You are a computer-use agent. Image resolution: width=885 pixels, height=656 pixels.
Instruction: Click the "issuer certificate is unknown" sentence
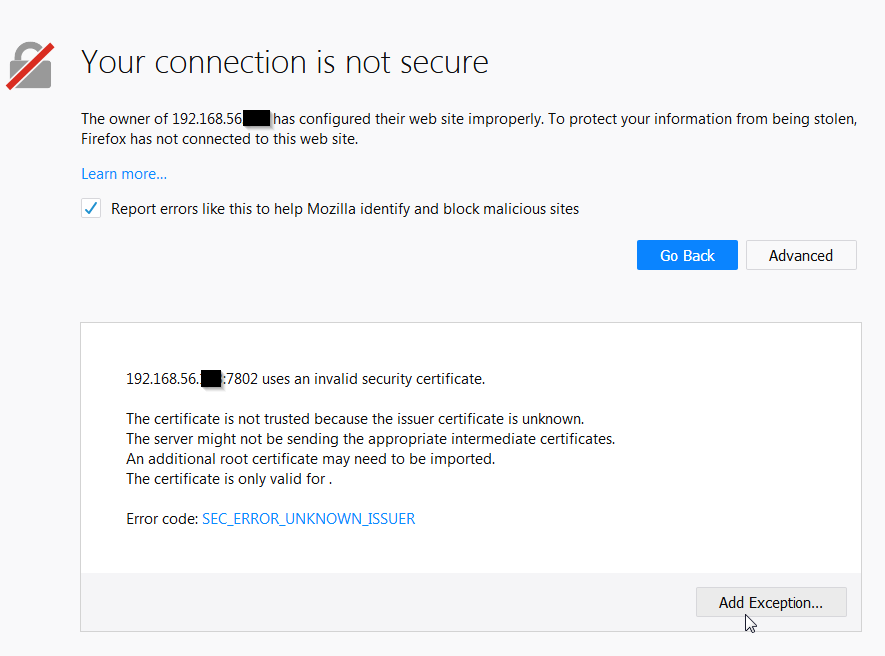[x=355, y=419]
